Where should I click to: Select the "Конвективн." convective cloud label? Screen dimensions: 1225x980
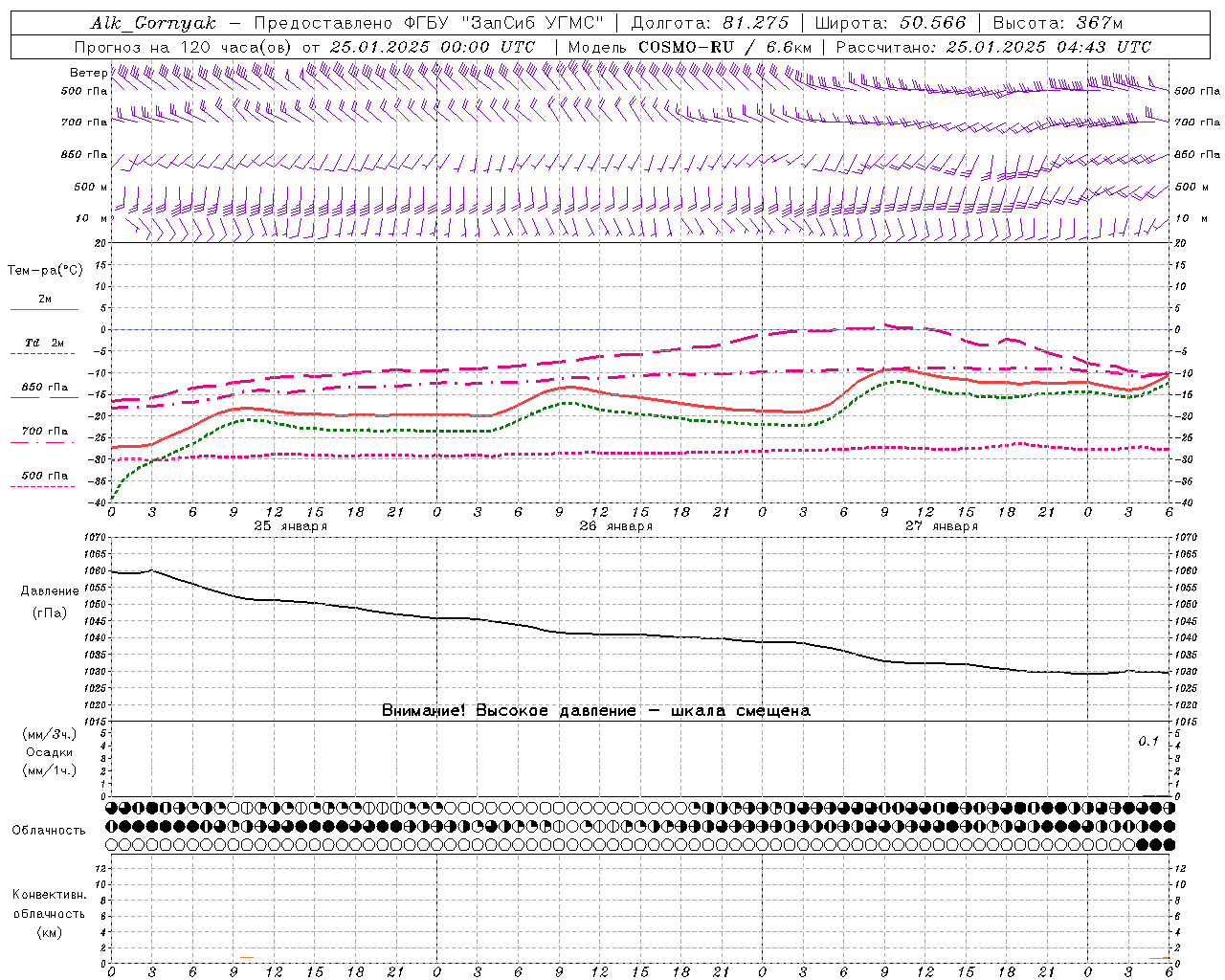point(50,895)
